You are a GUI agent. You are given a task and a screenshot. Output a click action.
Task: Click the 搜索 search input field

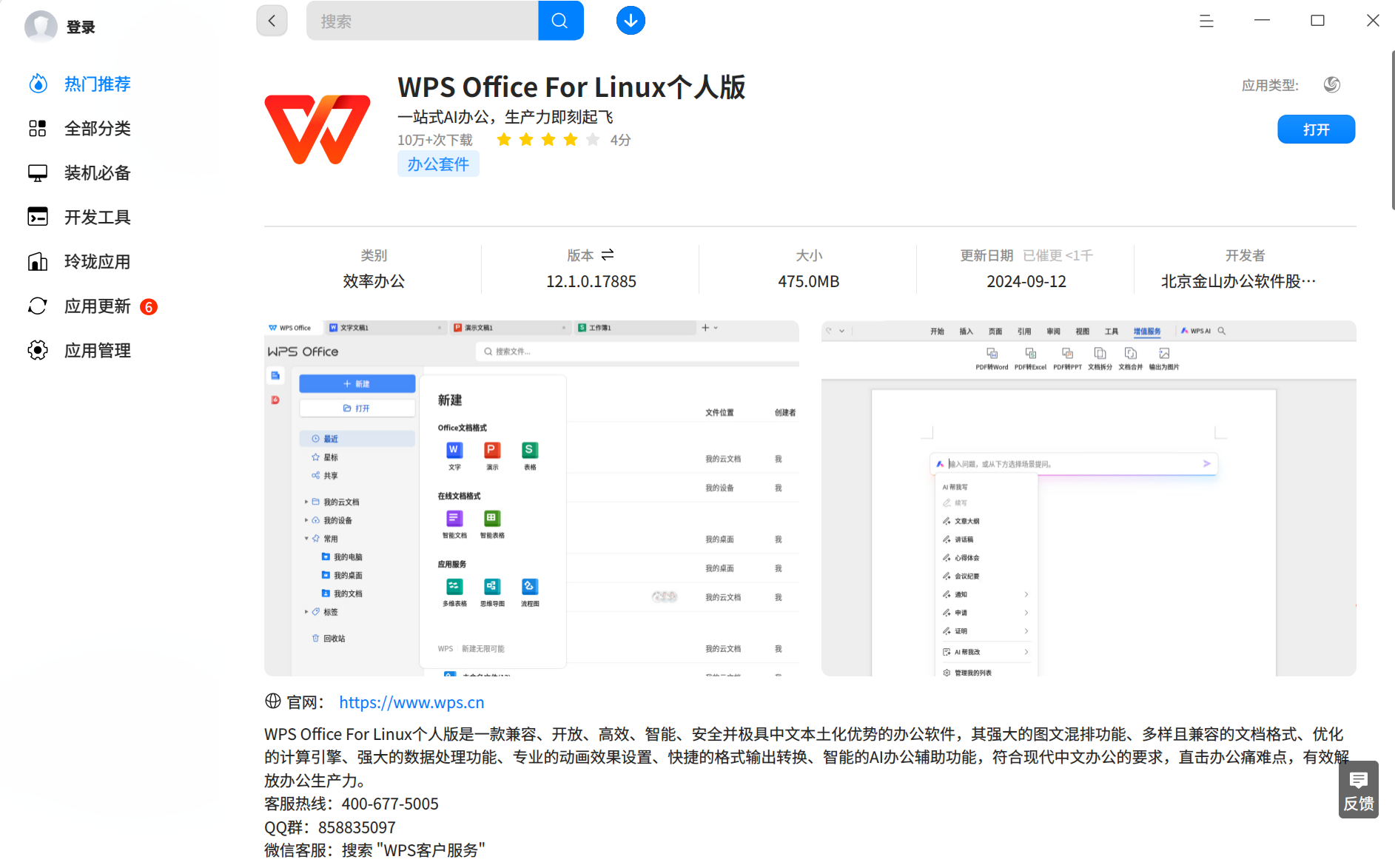[422, 21]
